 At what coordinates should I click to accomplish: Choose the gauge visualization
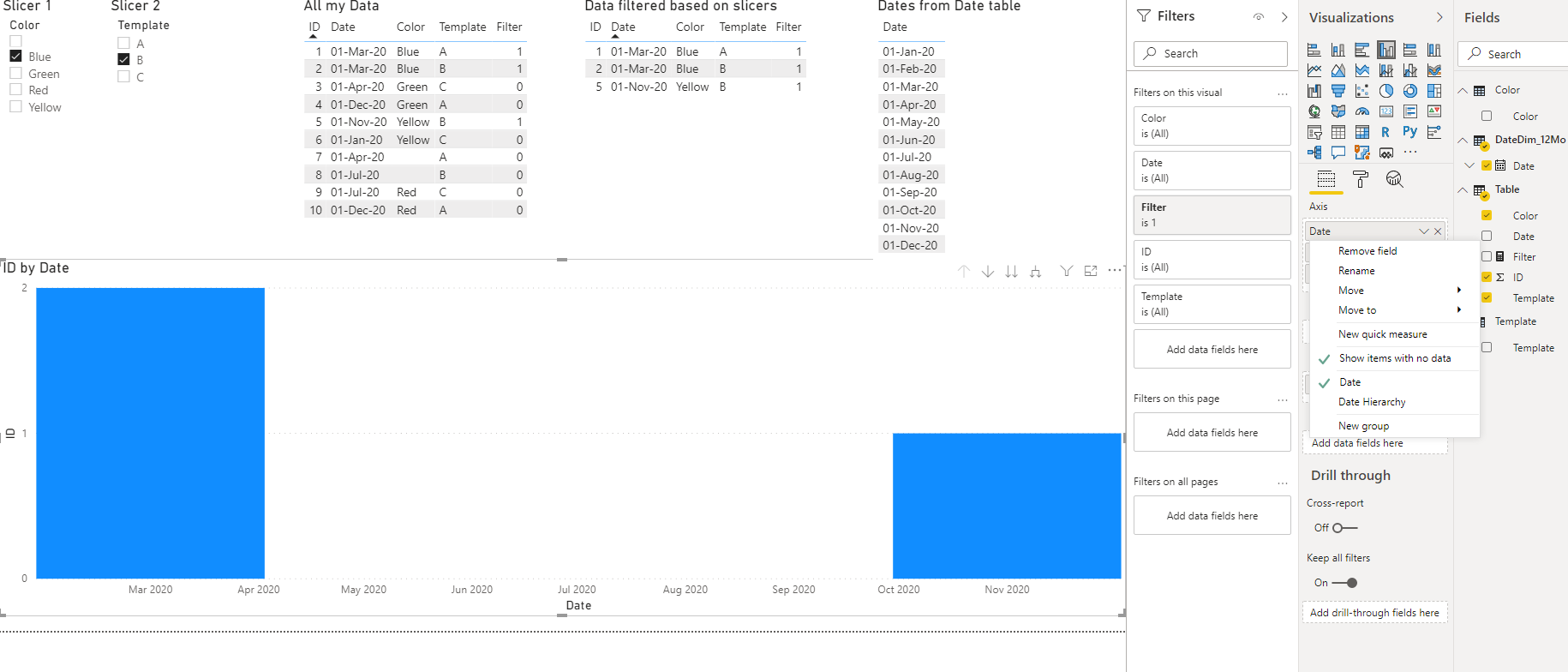point(1362,111)
